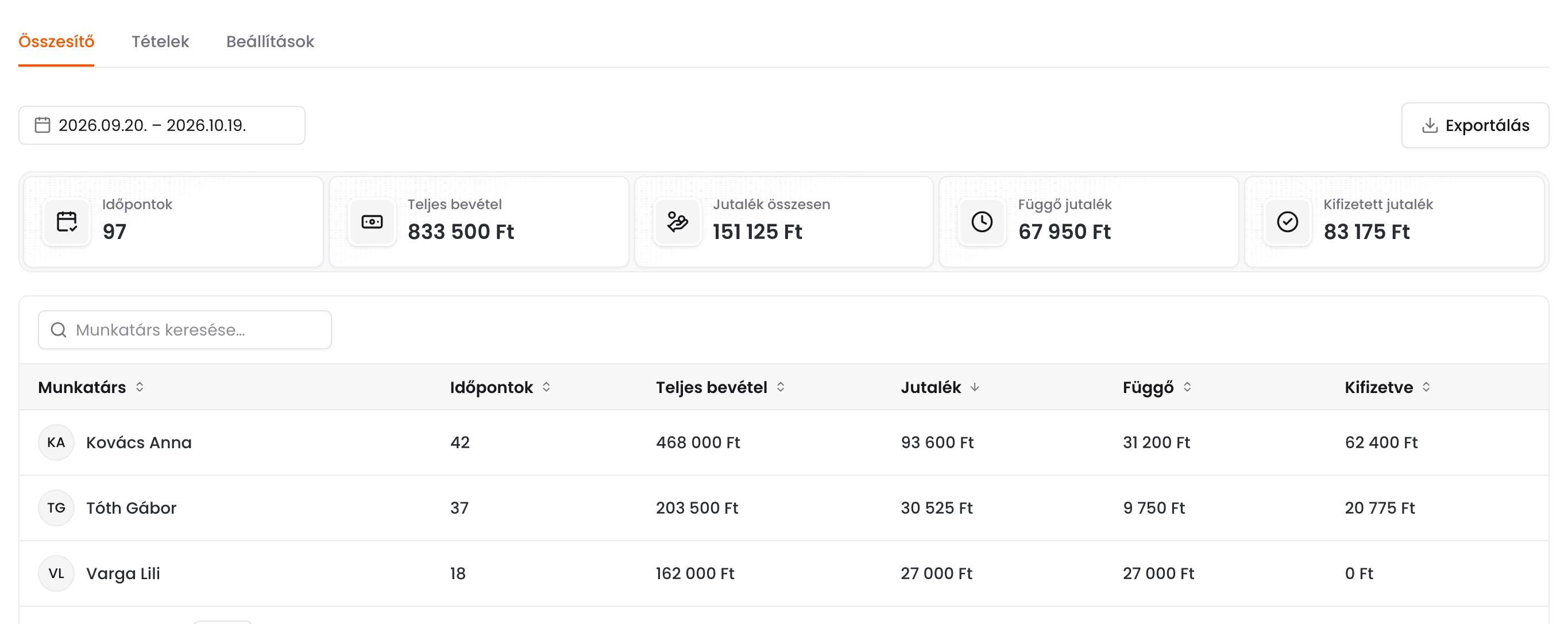Click the 30 525 Ft commission cell
1568x624 pixels.
tap(937, 508)
